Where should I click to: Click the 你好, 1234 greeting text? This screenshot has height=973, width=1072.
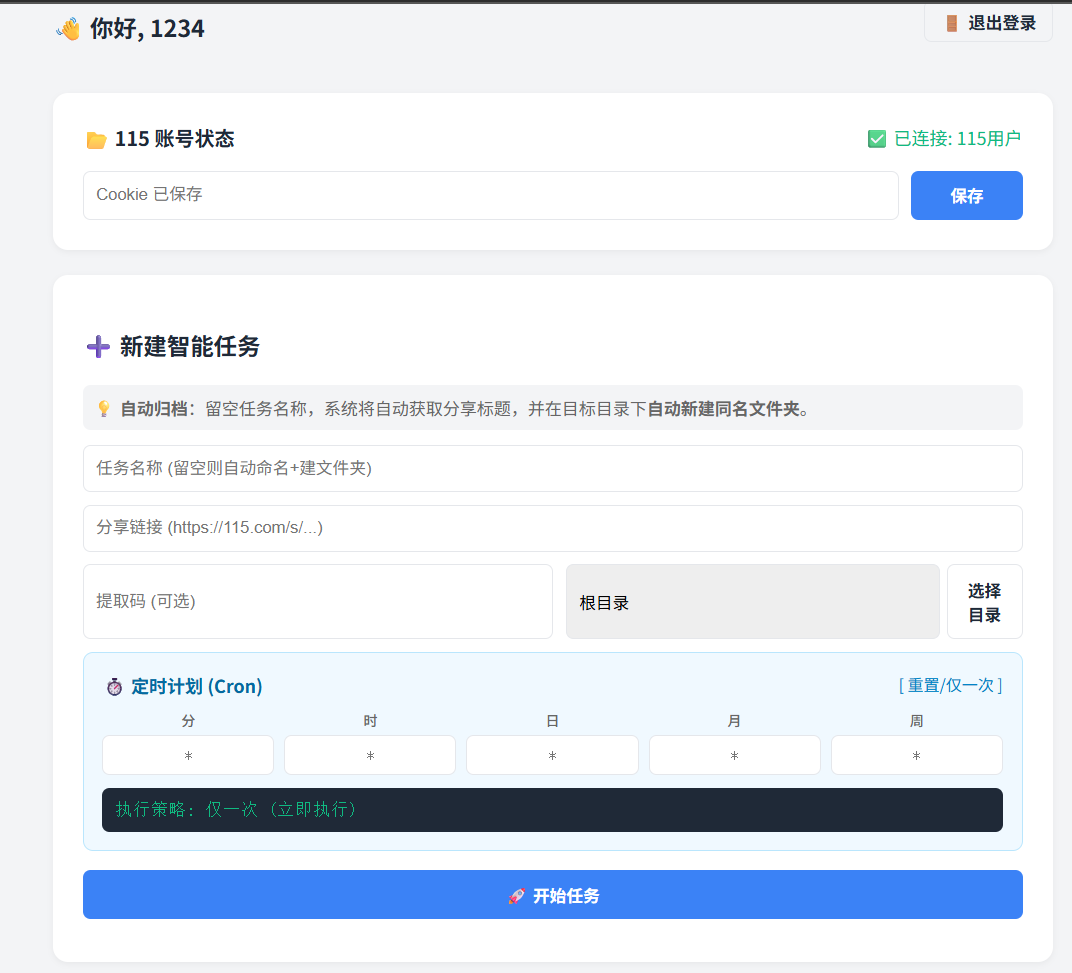click(x=147, y=29)
